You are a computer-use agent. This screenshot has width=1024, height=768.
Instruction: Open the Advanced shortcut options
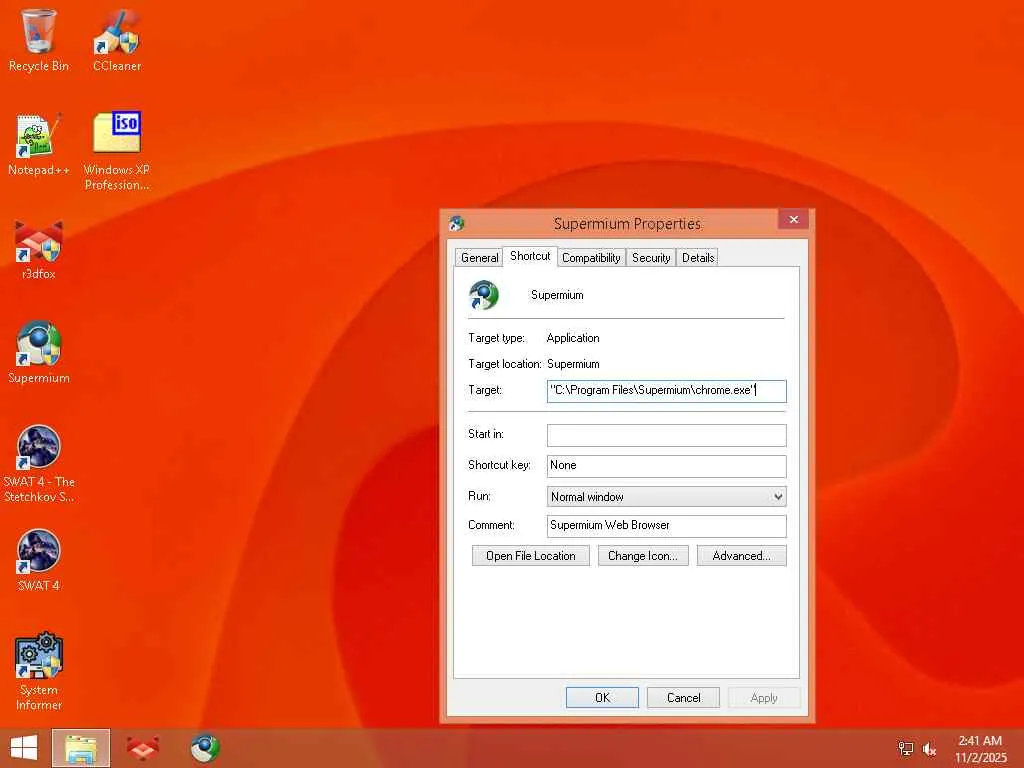pyautogui.click(x=742, y=556)
